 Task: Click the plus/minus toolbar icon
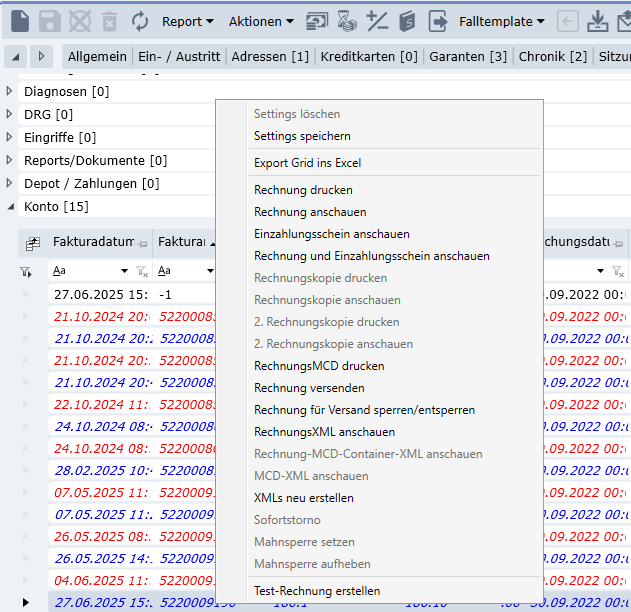click(x=377, y=21)
